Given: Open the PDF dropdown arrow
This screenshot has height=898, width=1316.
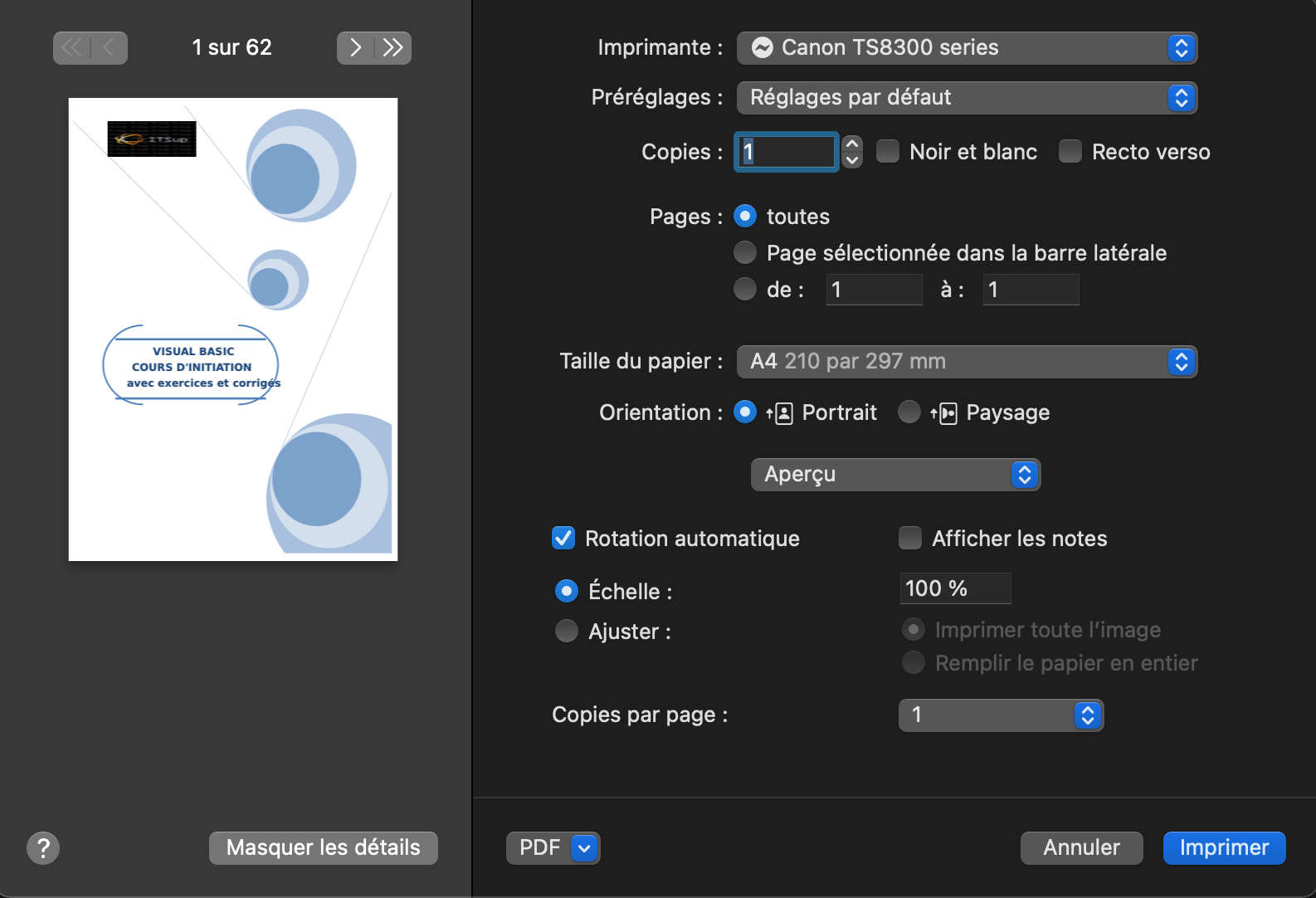Looking at the screenshot, I should (x=584, y=847).
